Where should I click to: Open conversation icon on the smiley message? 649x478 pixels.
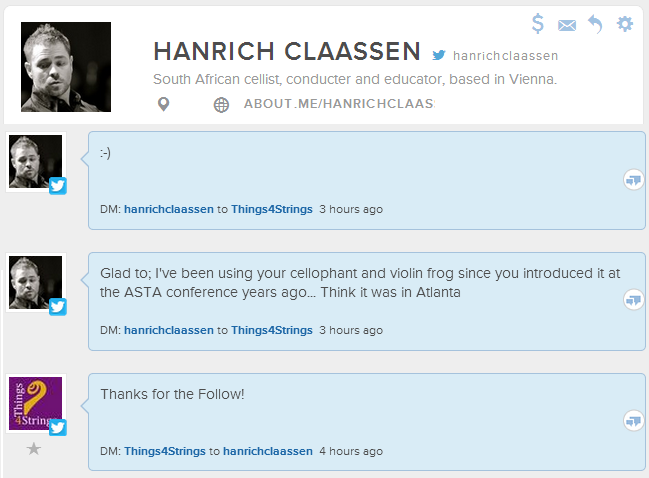click(632, 180)
